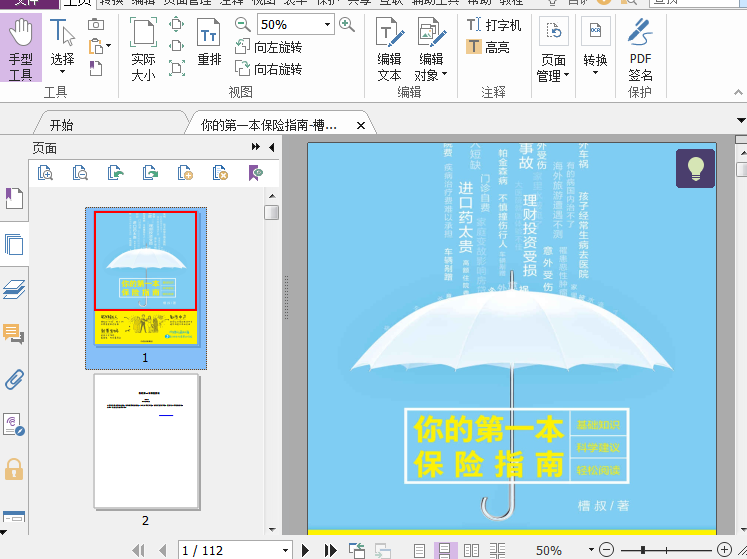Switch to continuous facing view mode
Image resolution: width=747 pixels, height=559 pixels.
point(497,550)
